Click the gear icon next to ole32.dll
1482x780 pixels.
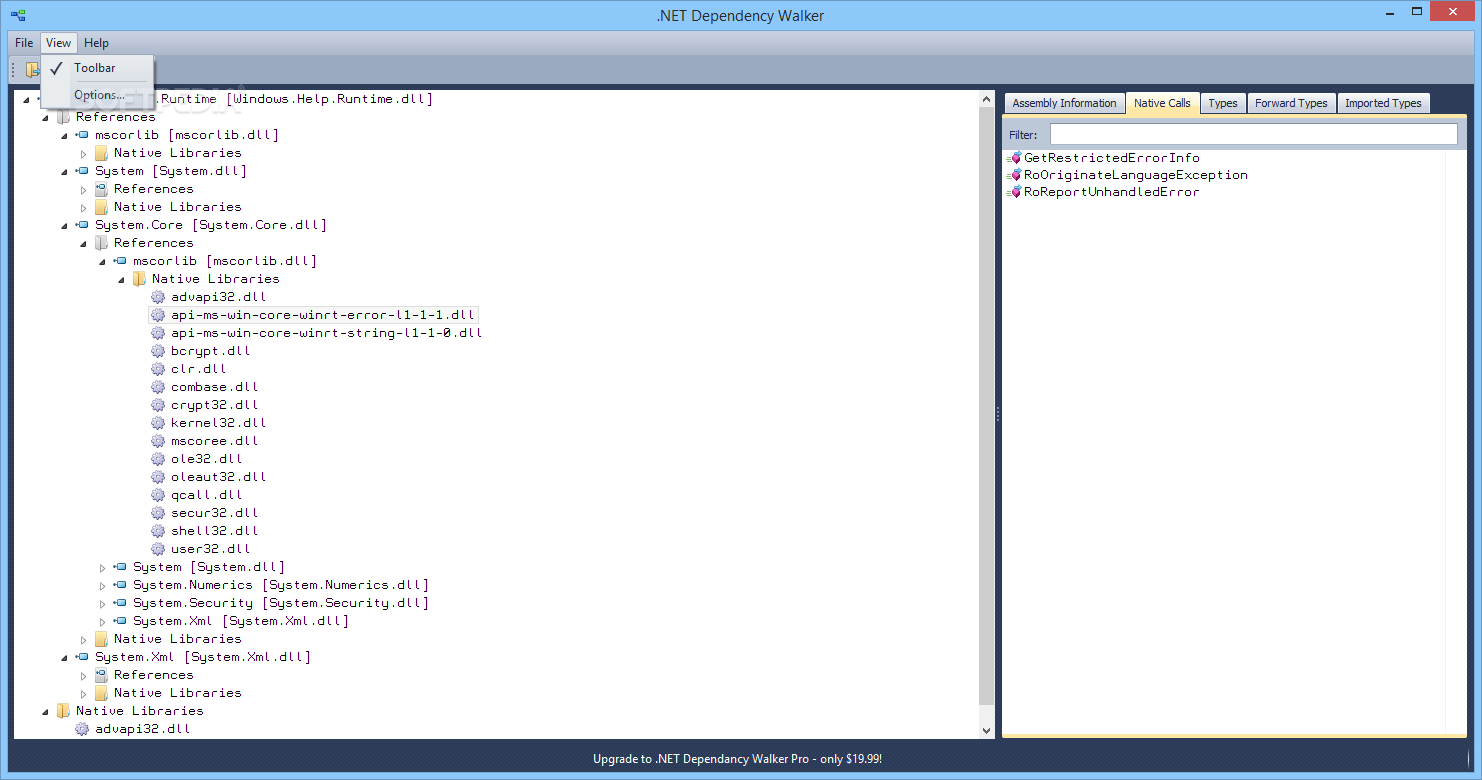pos(158,459)
